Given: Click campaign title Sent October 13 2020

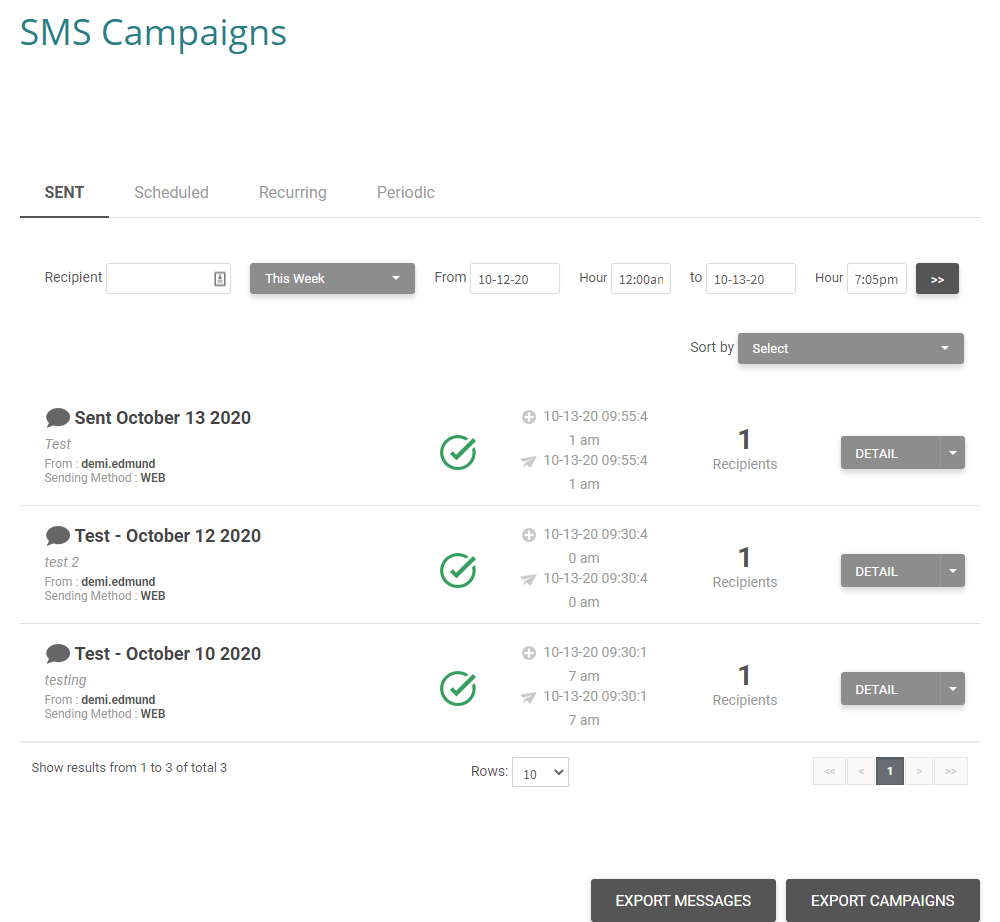Looking at the screenshot, I should click(163, 418).
